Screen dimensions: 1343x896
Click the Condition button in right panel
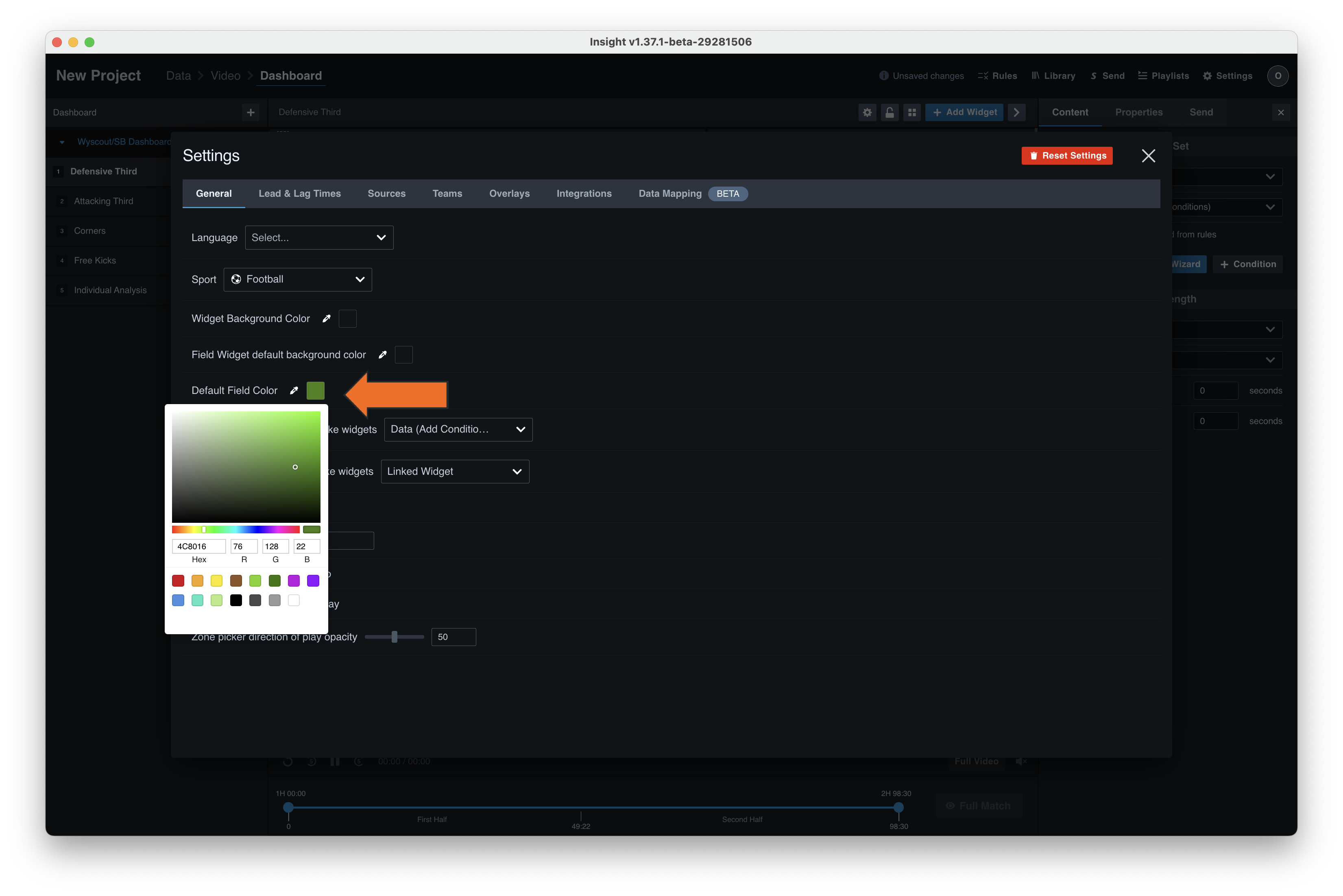coord(1247,264)
